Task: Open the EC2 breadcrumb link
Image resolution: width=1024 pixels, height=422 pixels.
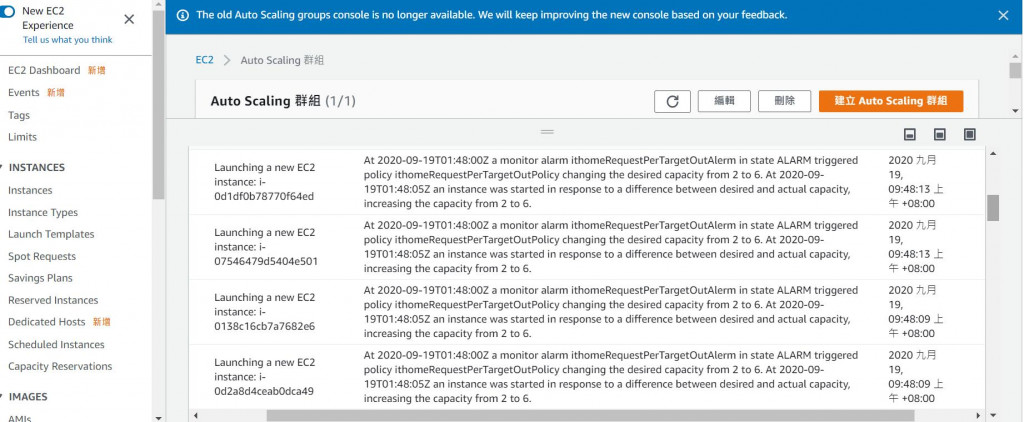Action: click(x=204, y=59)
